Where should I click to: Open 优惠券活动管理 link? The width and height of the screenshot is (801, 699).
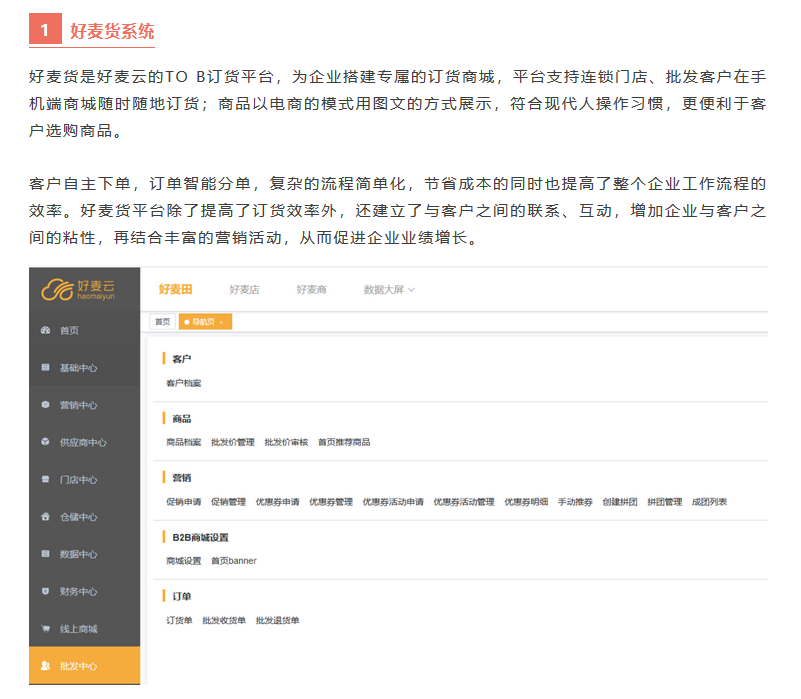tap(464, 502)
